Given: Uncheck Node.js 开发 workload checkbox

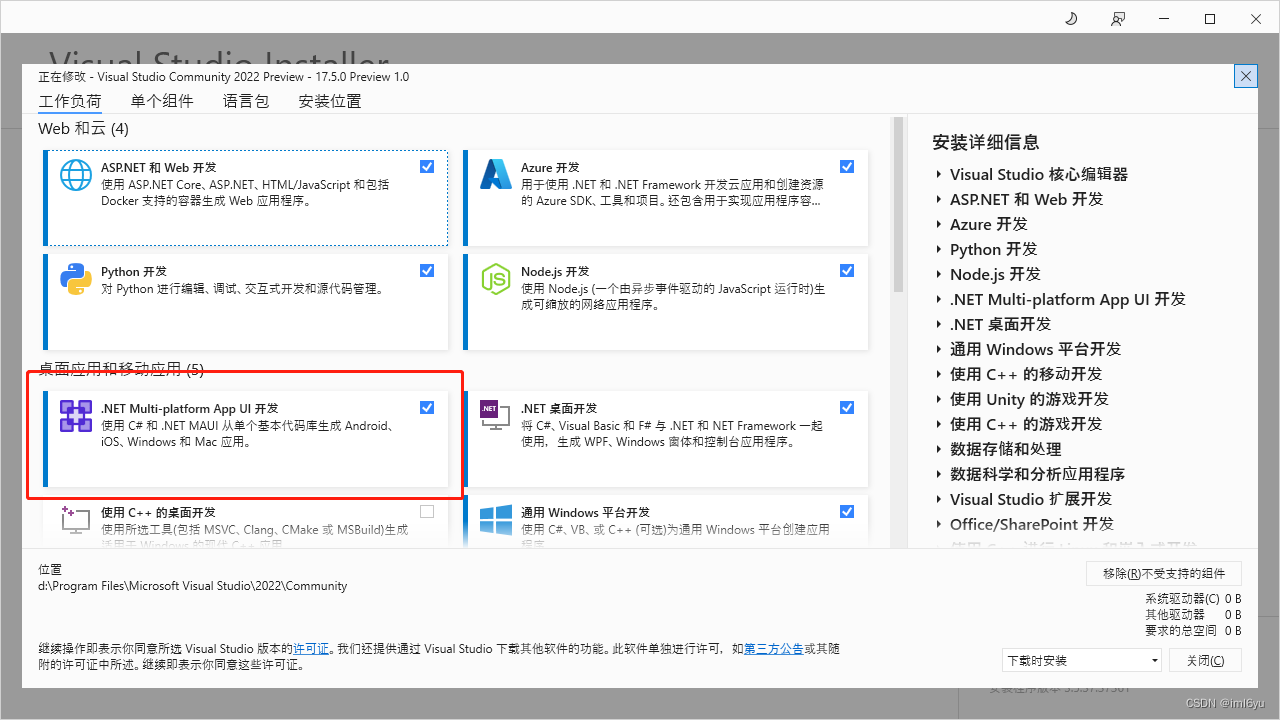Looking at the screenshot, I should [x=847, y=270].
